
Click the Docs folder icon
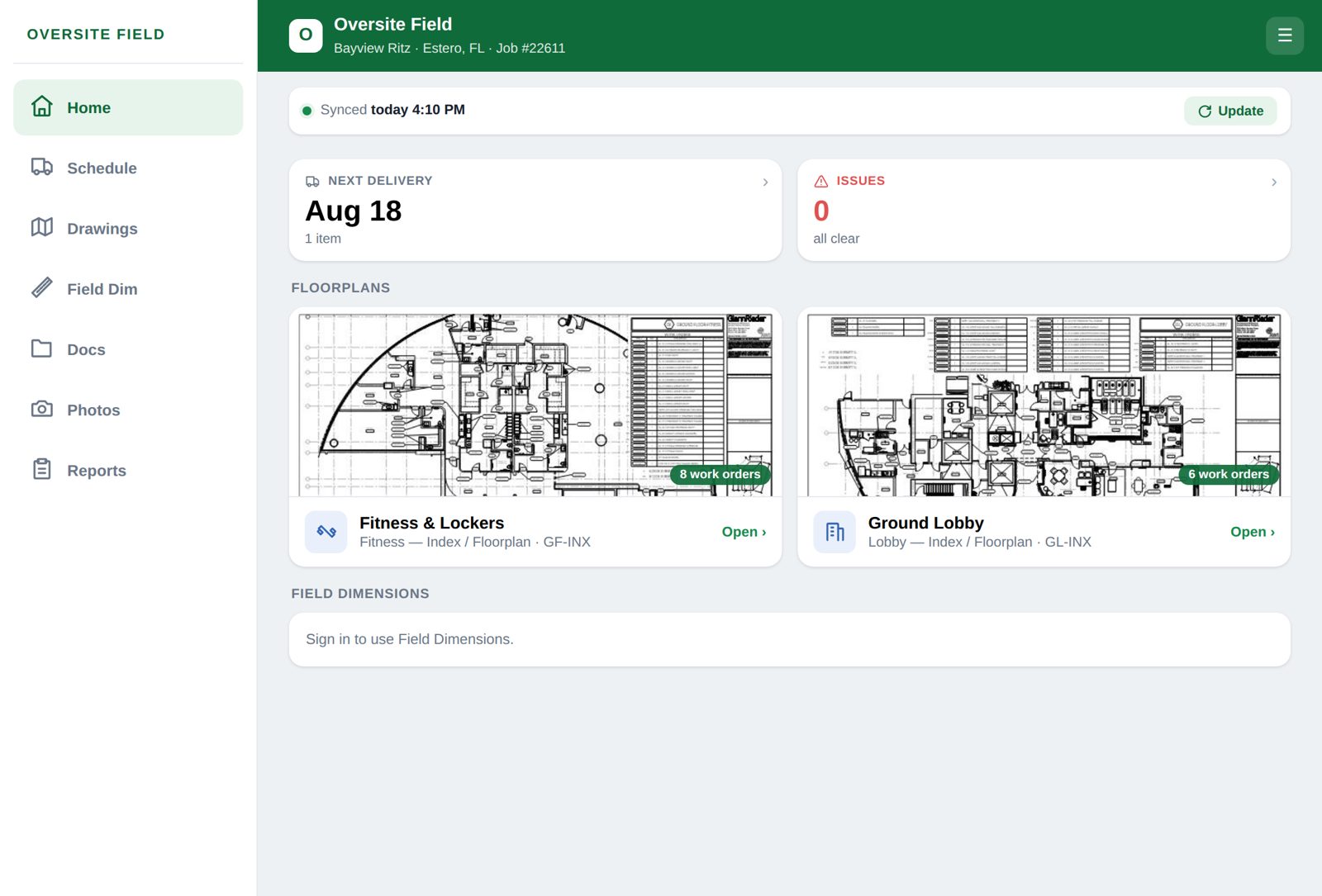pos(42,348)
